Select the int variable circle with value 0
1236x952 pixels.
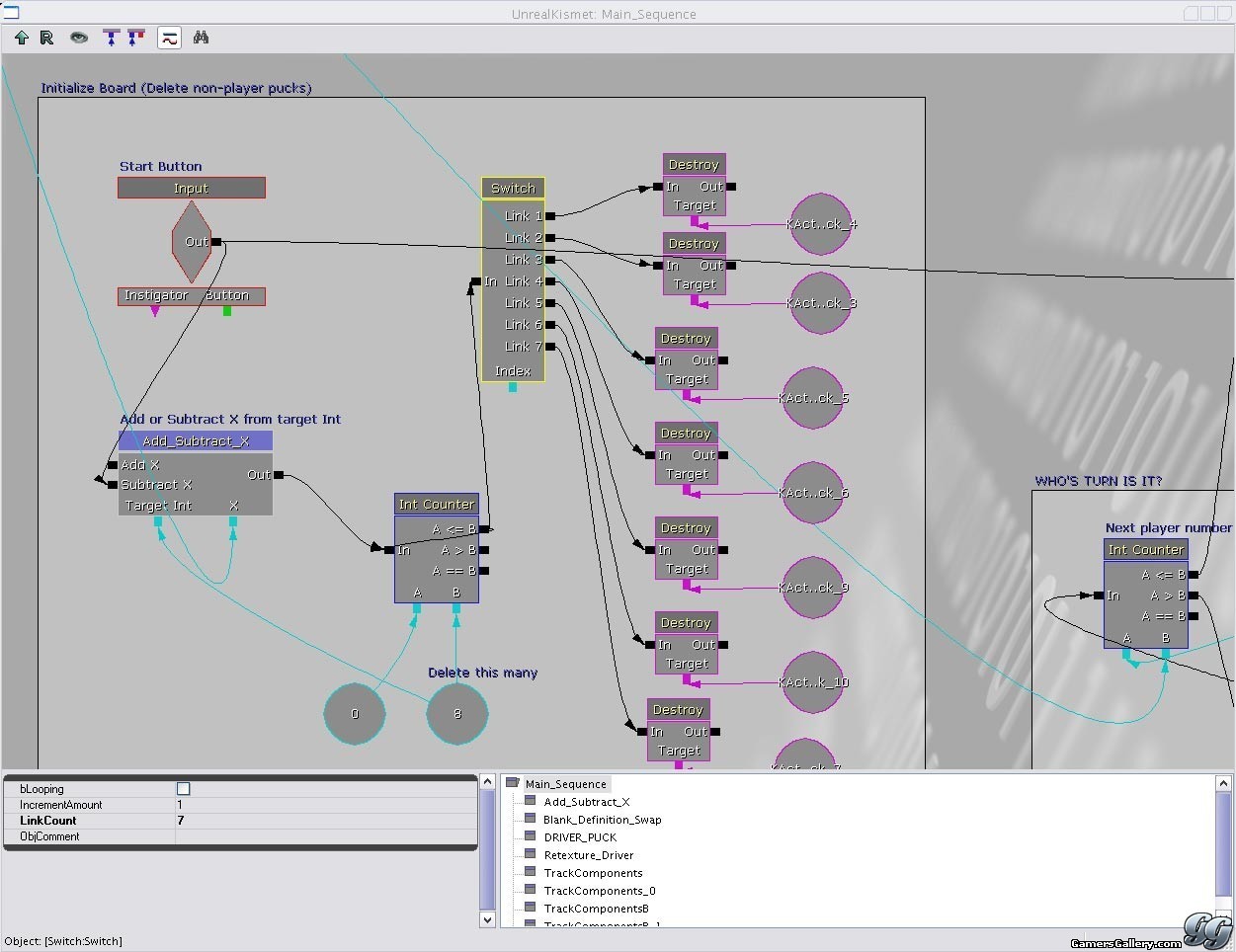tap(355, 713)
